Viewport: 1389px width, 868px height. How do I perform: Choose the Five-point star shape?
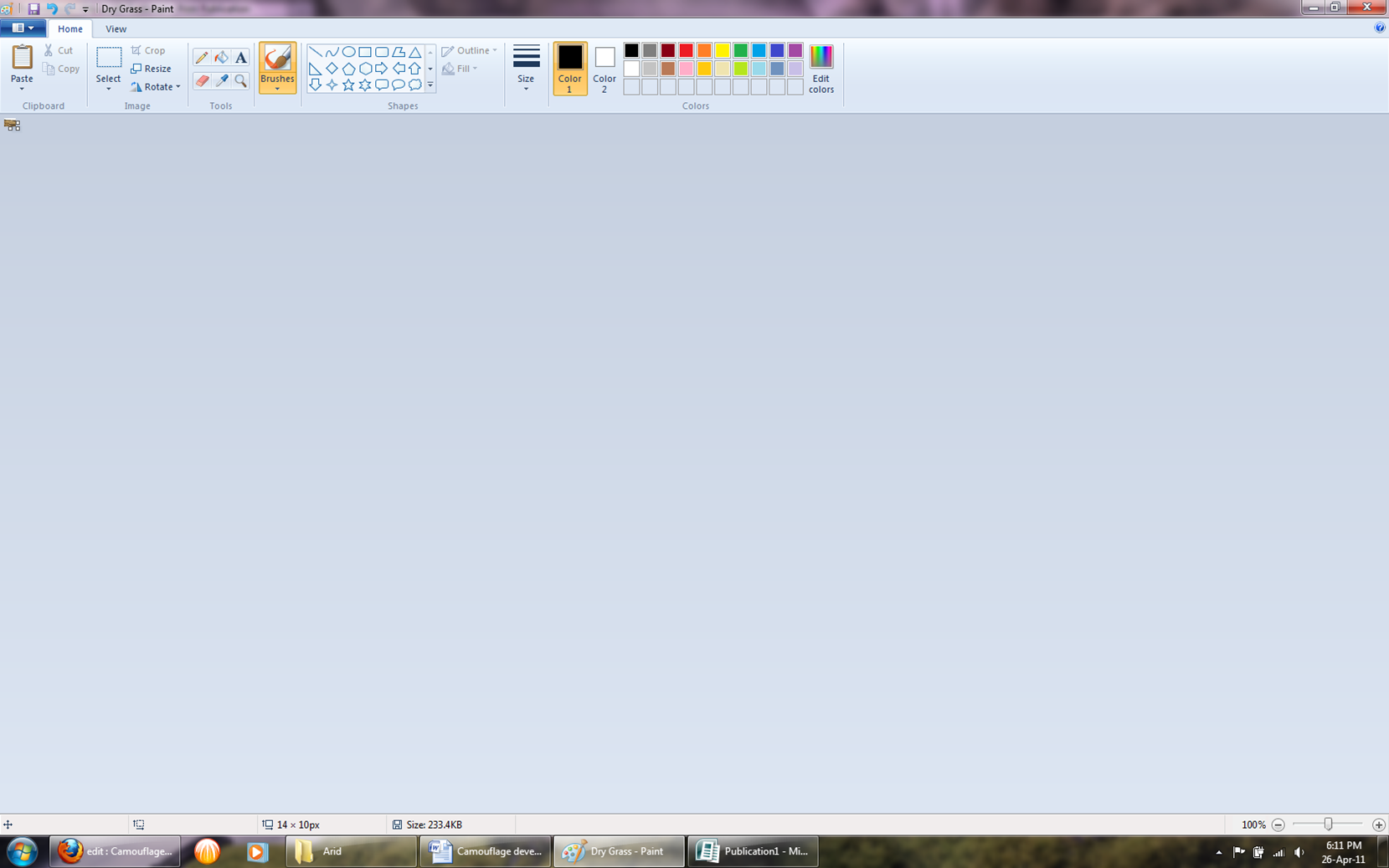tap(348, 85)
